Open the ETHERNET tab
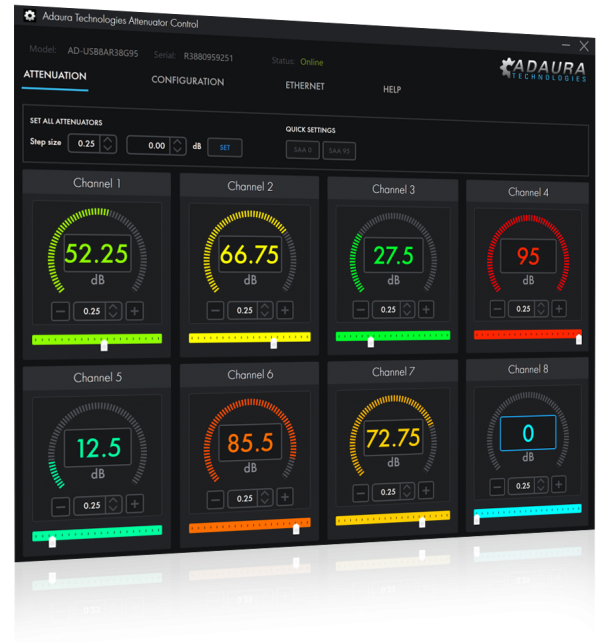 (x=305, y=86)
